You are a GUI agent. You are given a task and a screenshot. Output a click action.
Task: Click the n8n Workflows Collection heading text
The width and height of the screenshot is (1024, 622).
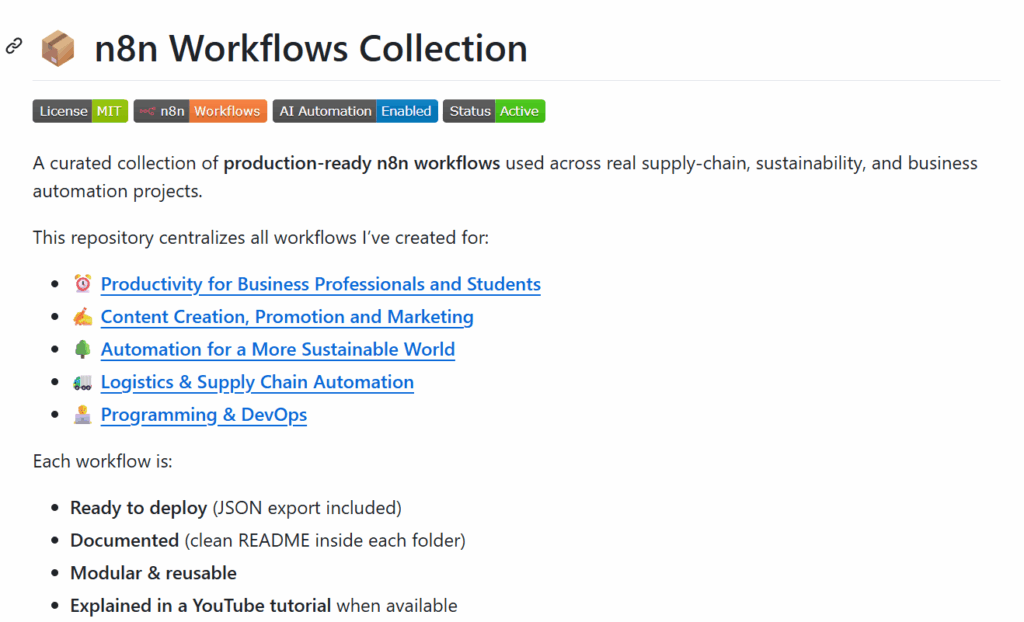tap(311, 48)
